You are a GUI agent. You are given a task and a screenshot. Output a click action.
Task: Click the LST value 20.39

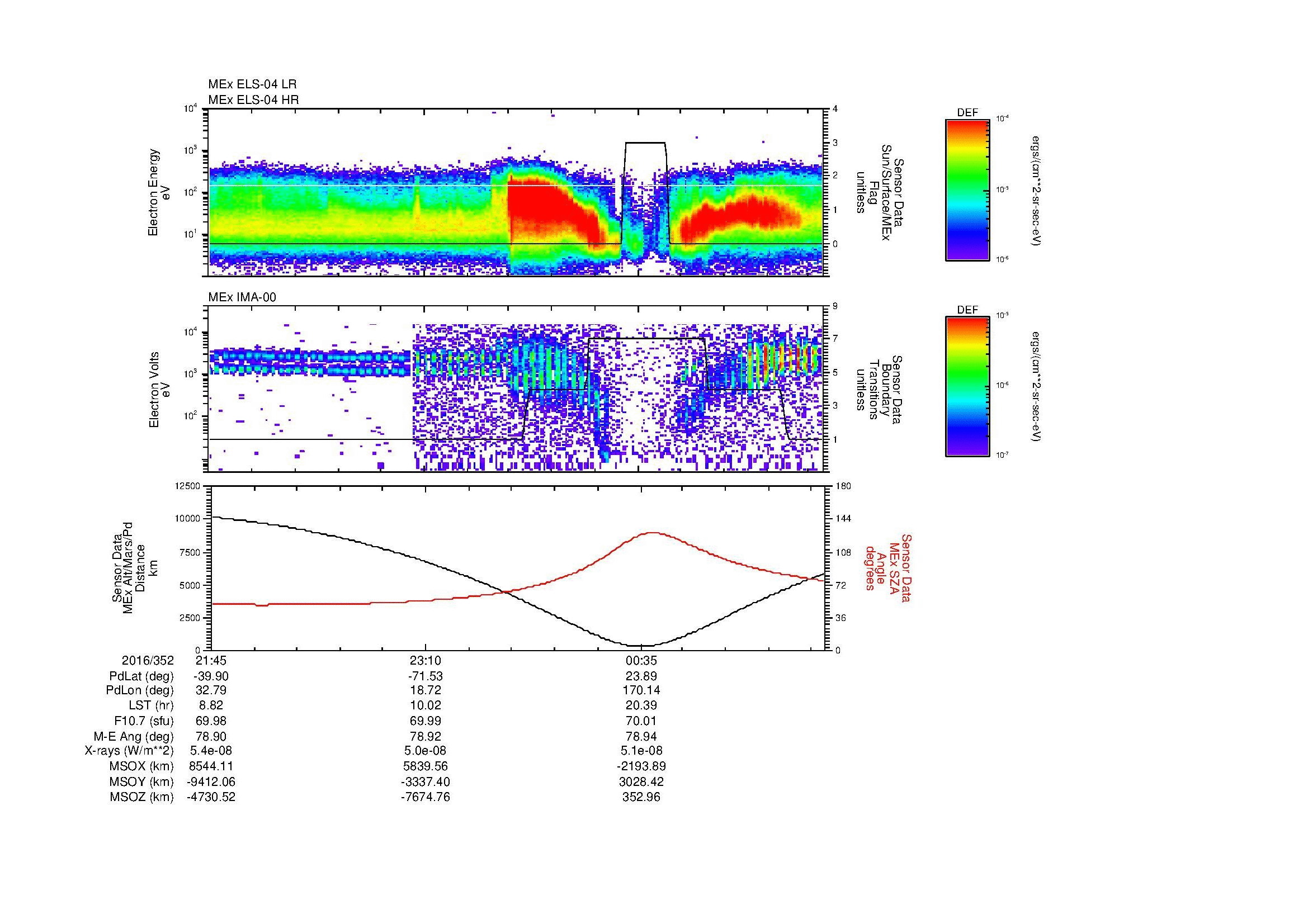641,705
